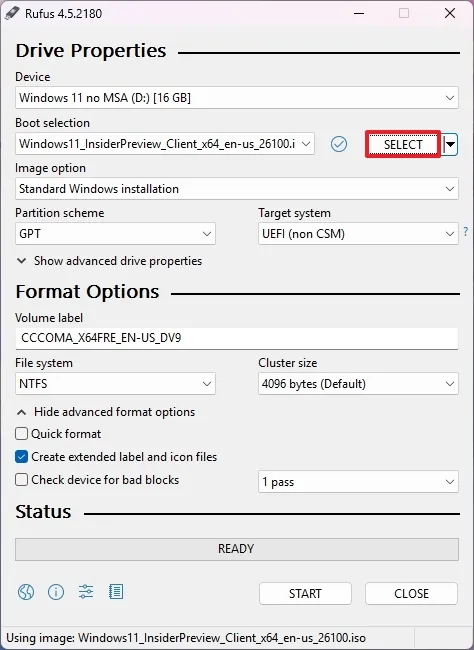Click the Status heading
Screen dimensions: 474x650
pyautogui.click(x=43, y=512)
